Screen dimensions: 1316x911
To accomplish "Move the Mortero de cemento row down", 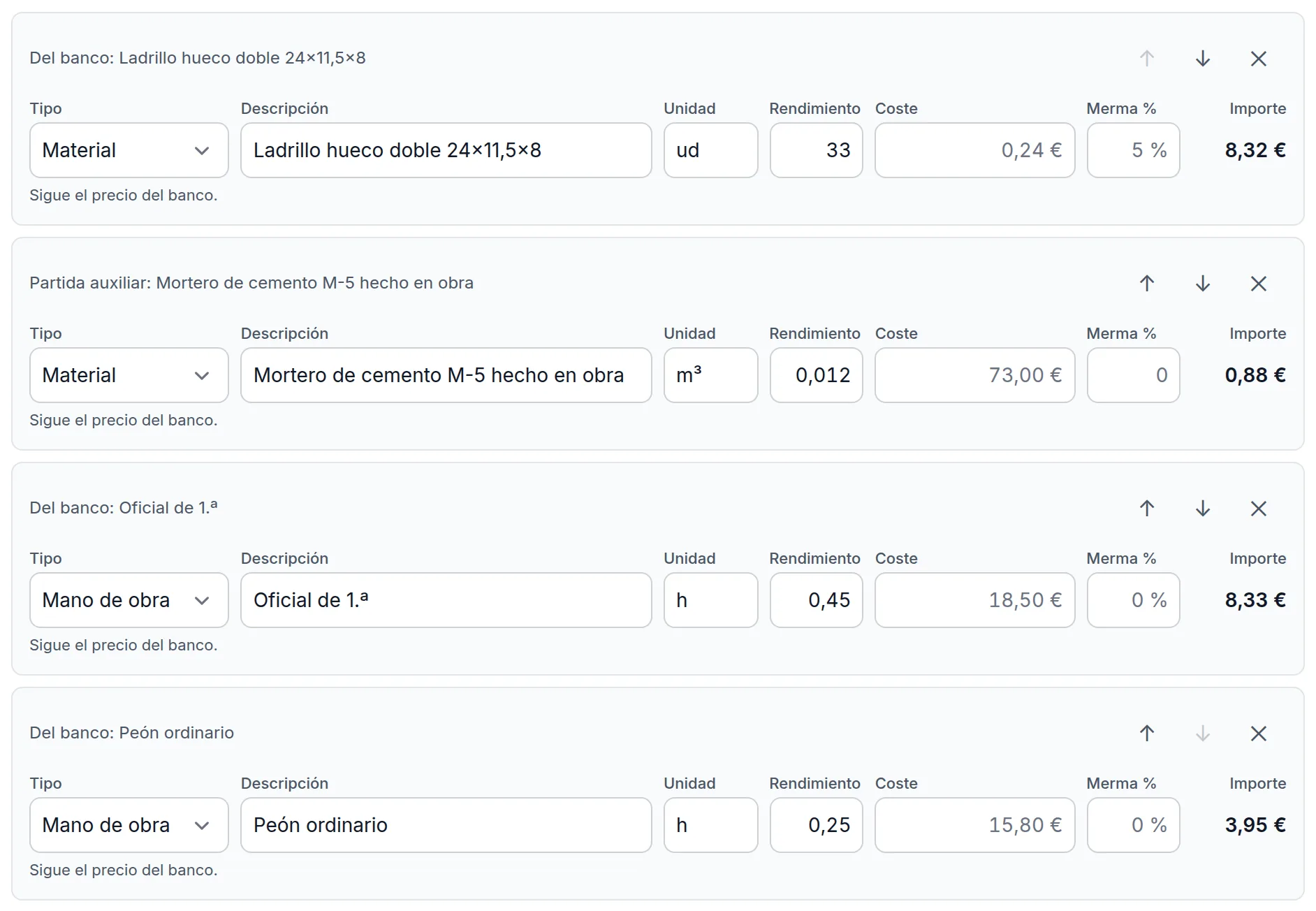I will [x=1202, y=284].
